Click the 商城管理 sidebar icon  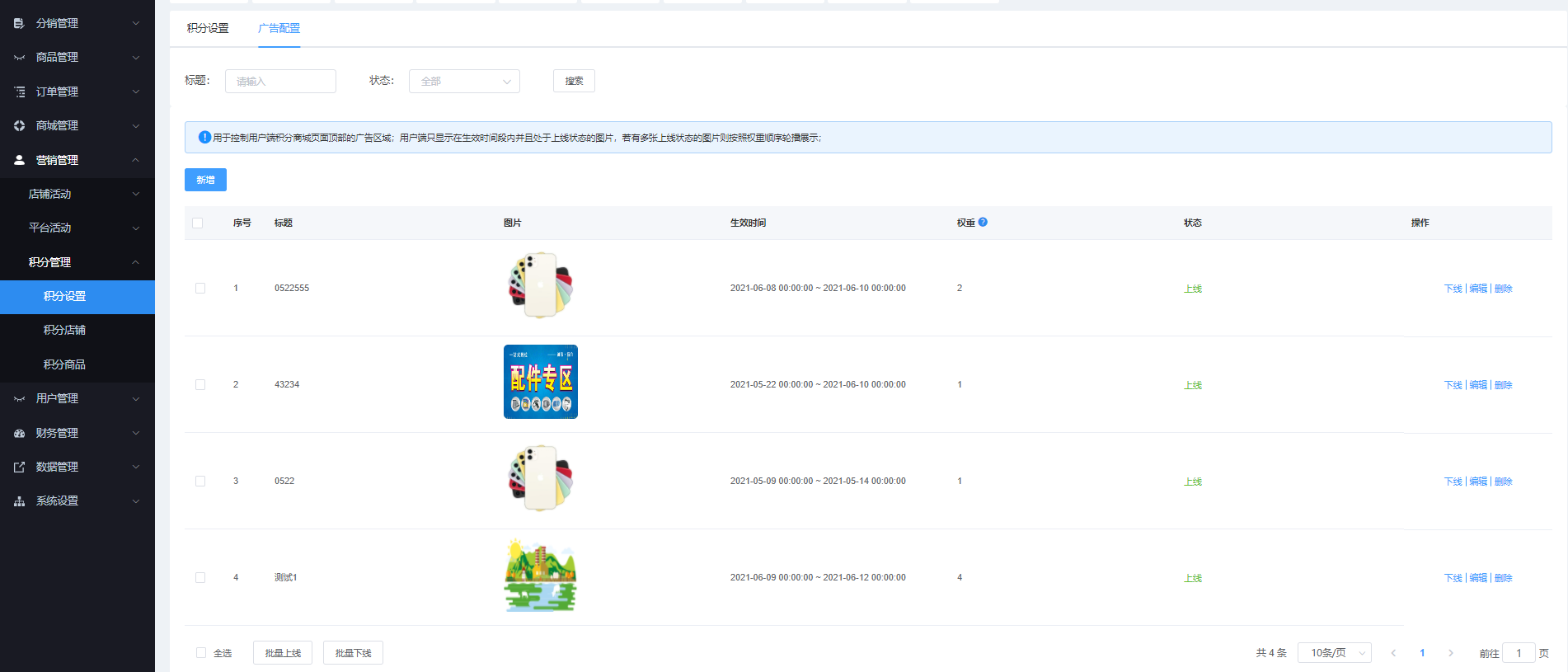click(19, 126)
